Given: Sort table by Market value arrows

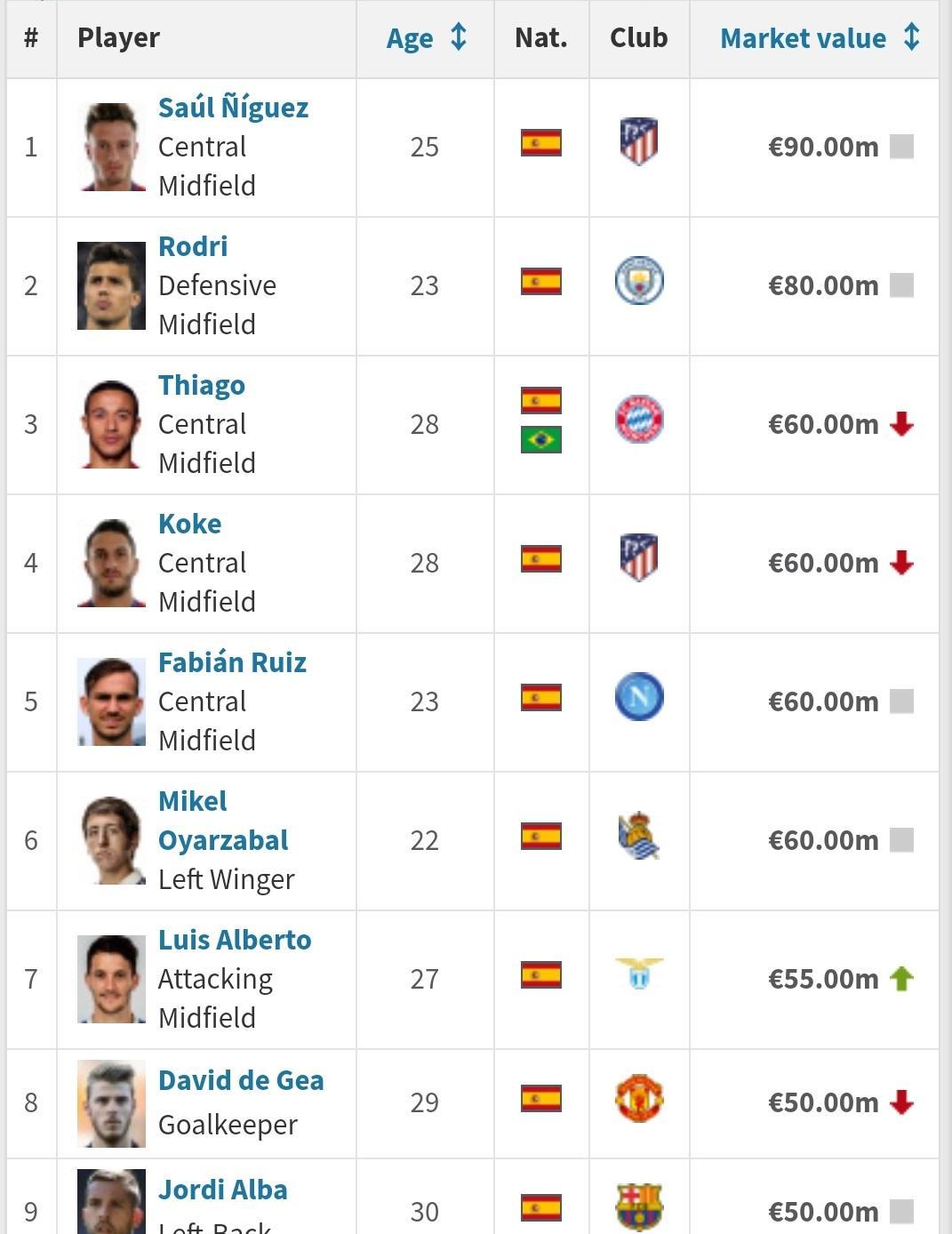Looking at the screenshot, I should (x=912, y=37).
